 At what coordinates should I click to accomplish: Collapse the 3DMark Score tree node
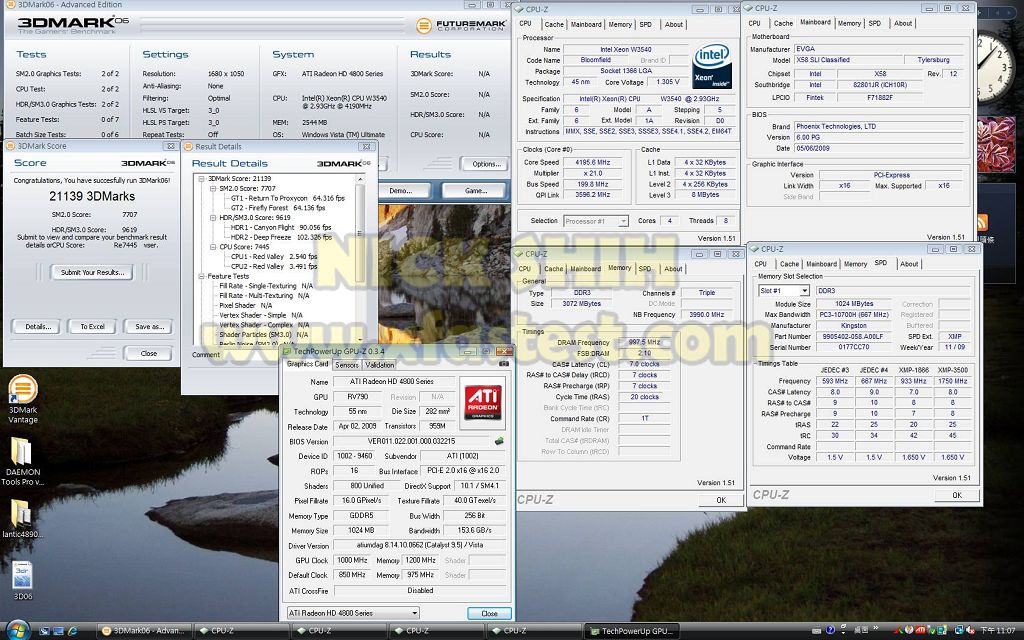[x=201, y=178]
